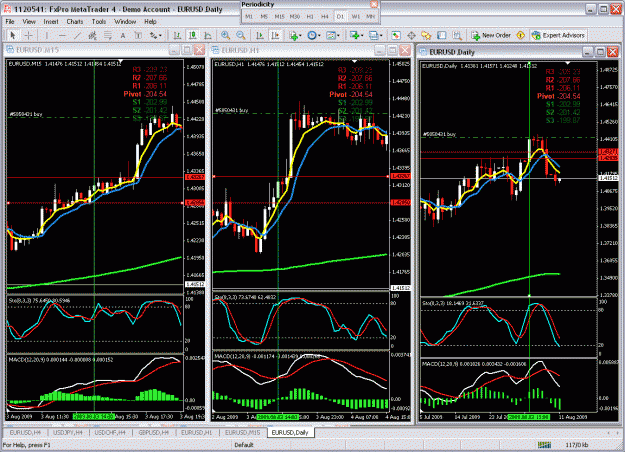This screenshot has width=625, height=452.
Task: Click the Default profile in status bar
Action: tap(244, 445)
